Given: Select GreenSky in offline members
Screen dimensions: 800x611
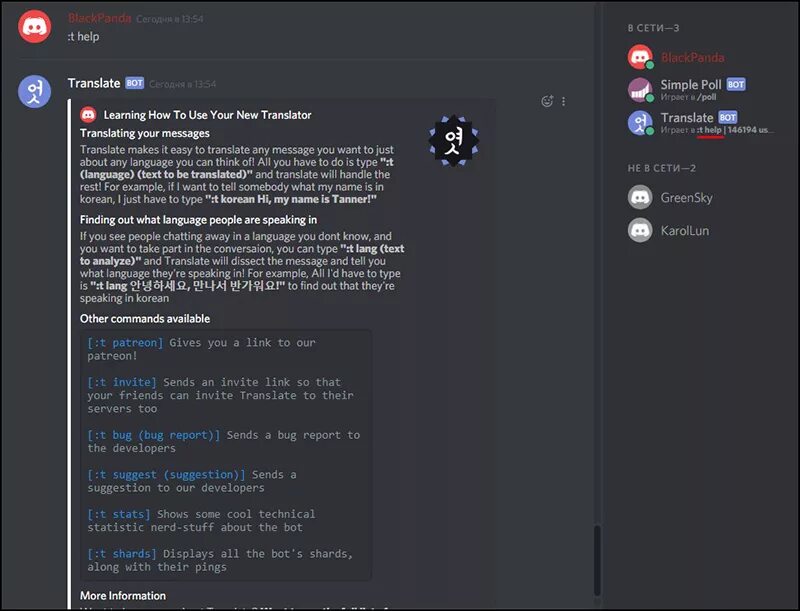Looking at the screenshot, I should tap(686, 198).
